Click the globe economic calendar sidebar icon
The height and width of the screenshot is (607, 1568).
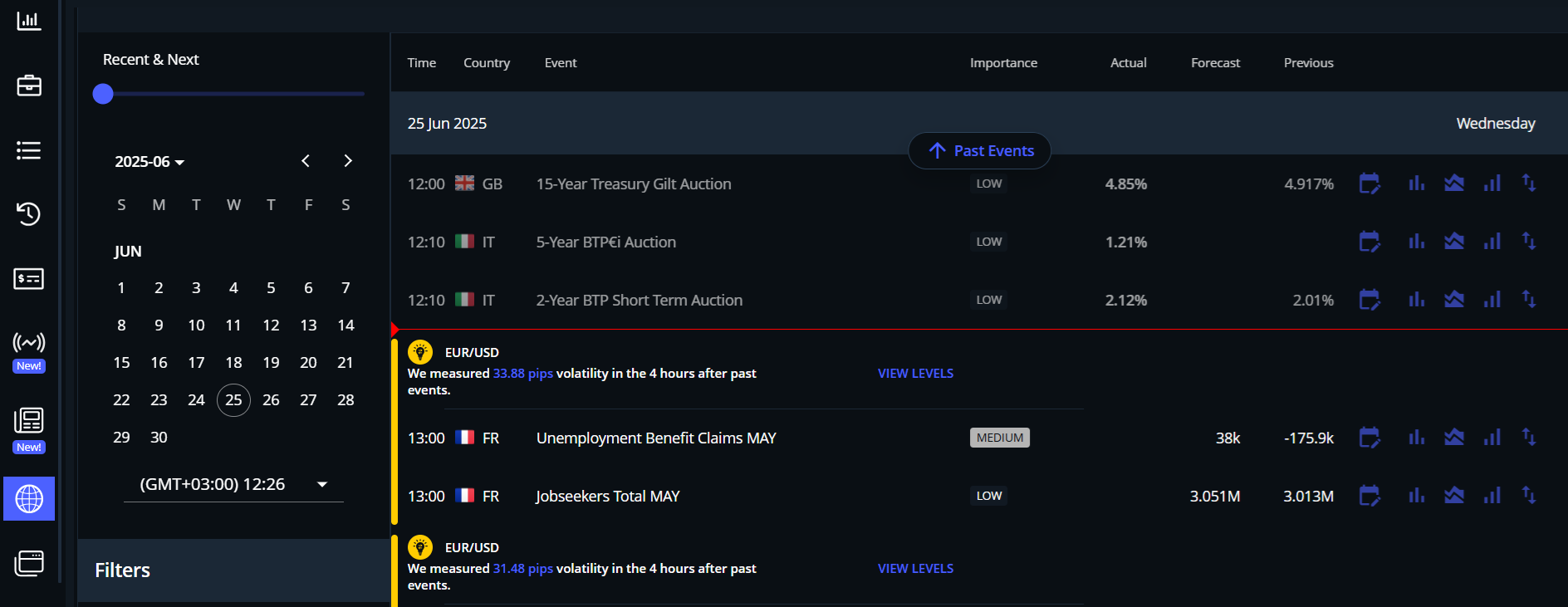pos(29,498)
